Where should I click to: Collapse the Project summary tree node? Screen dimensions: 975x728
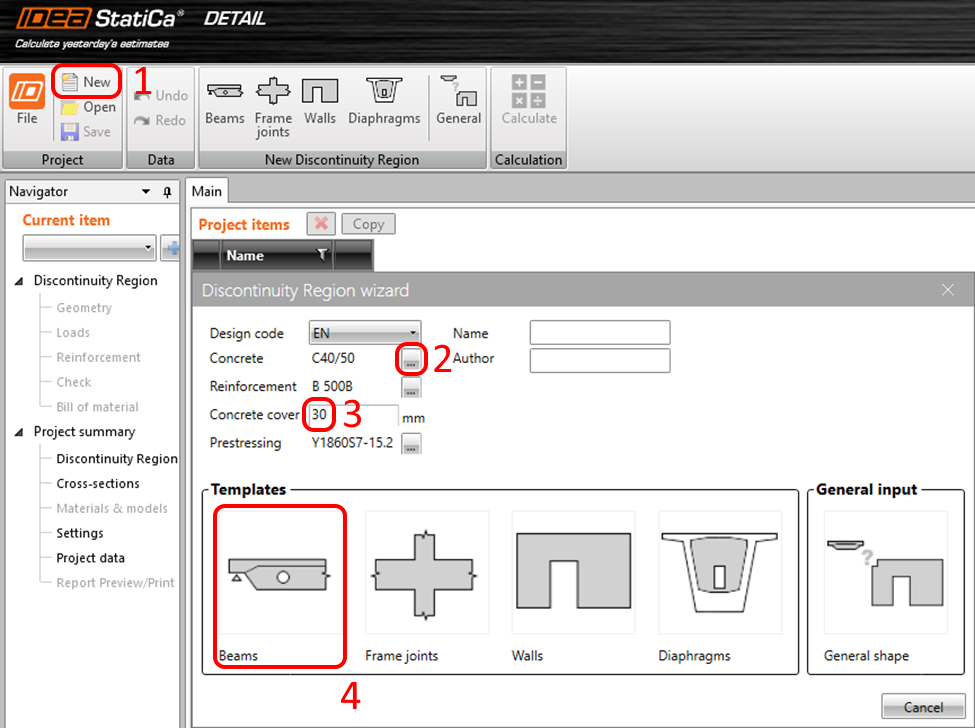pyautogui.click(x=20, y=432)
